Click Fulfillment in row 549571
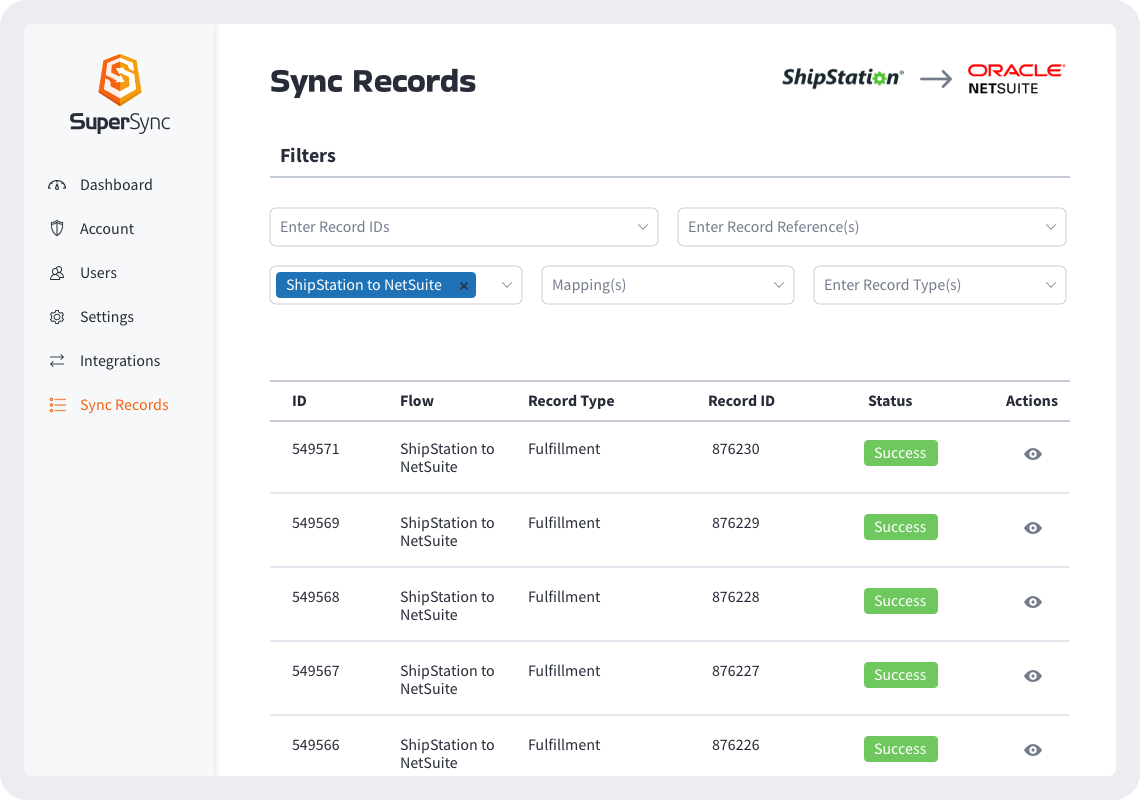 (x=564, y=449)
